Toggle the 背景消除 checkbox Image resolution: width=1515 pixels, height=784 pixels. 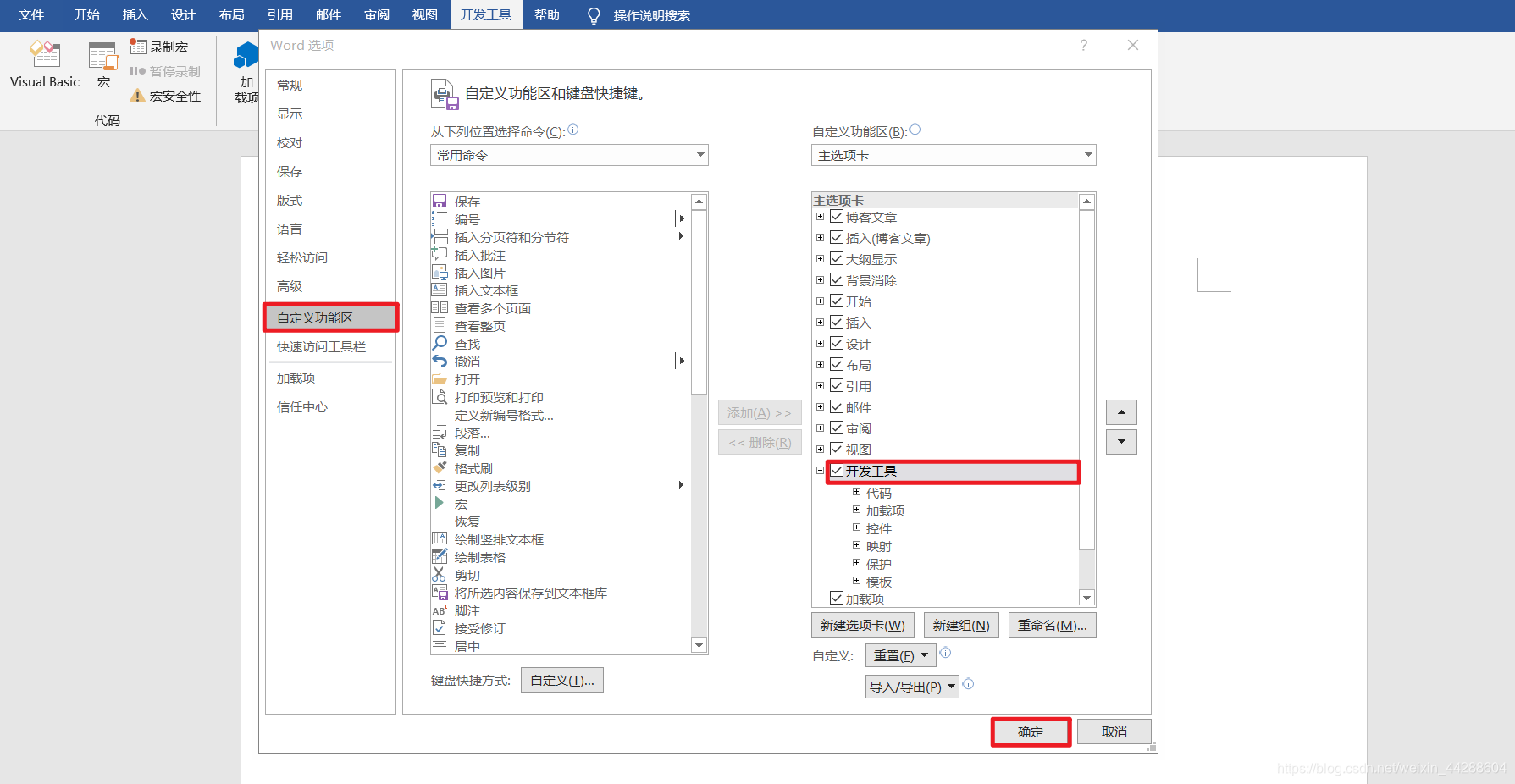(837, 280)
